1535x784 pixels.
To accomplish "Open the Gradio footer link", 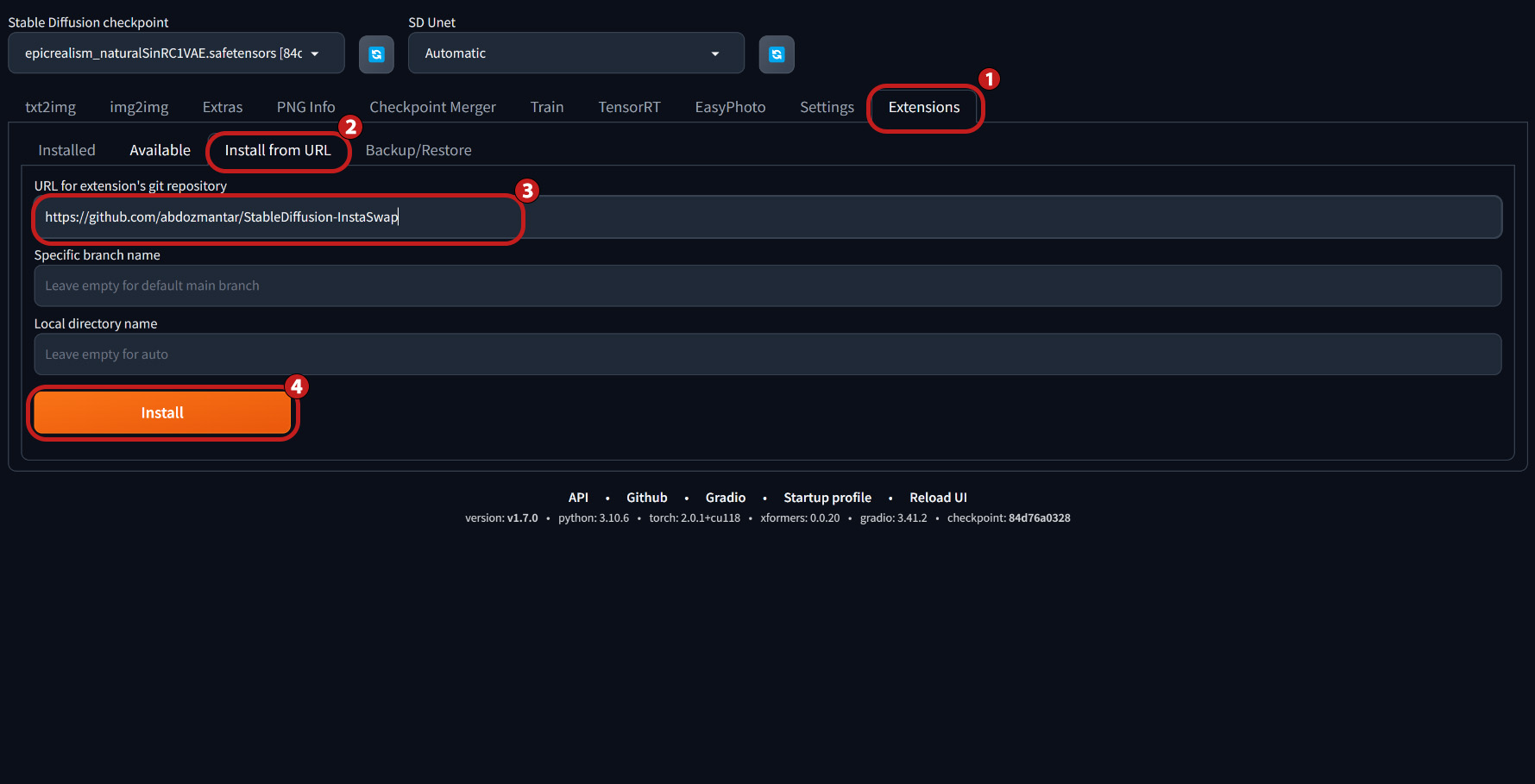I will 726,498.
